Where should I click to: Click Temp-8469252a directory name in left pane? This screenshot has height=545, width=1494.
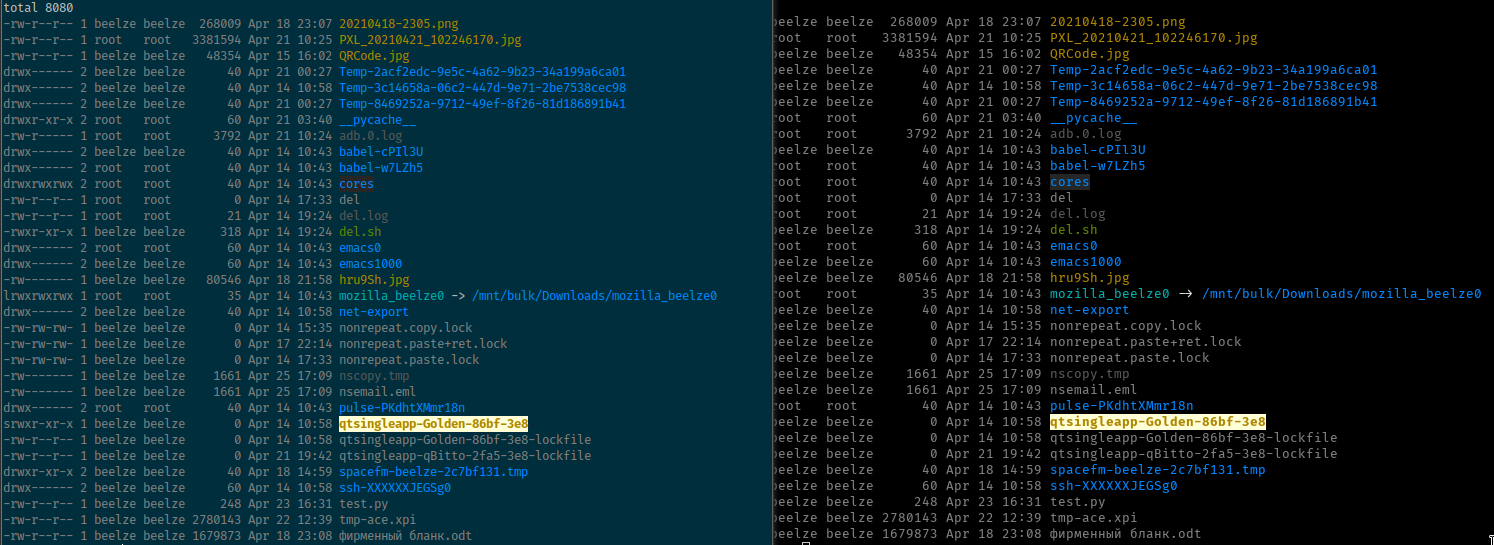tap(482, 103)
